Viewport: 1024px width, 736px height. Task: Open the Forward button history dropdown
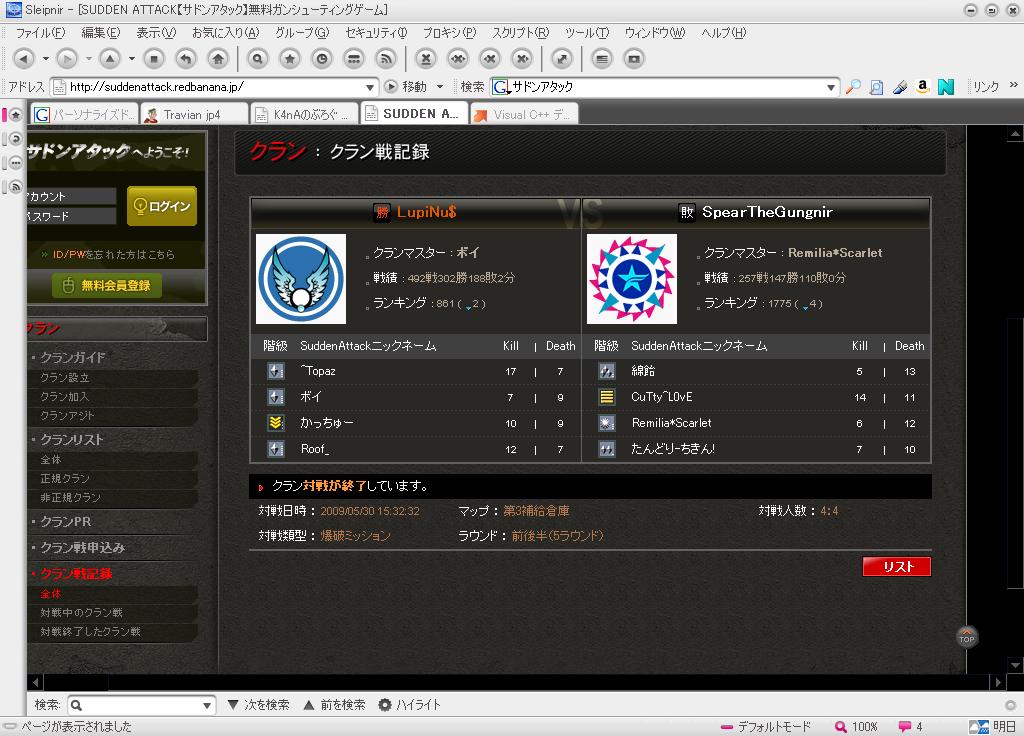pos(88,59)
